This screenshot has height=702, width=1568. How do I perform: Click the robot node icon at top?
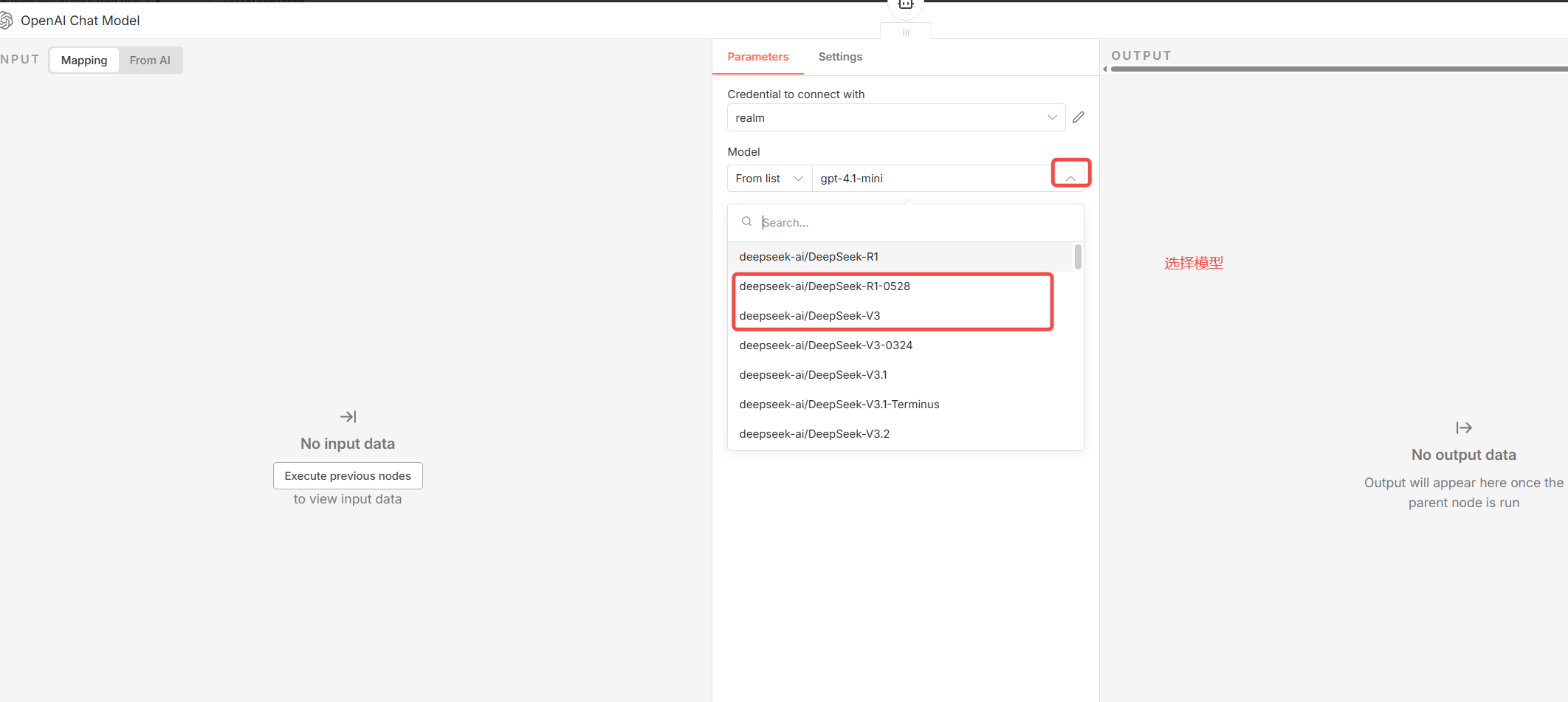click(x=906, y=4)
